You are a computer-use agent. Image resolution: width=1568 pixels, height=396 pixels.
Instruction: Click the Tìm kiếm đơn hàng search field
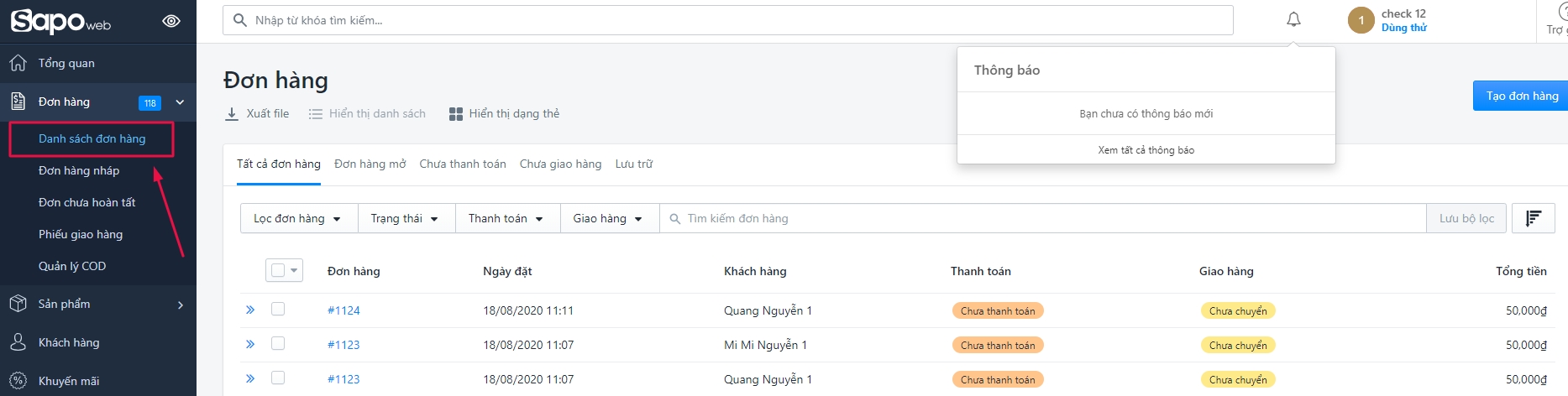[x=1041, y=218]
